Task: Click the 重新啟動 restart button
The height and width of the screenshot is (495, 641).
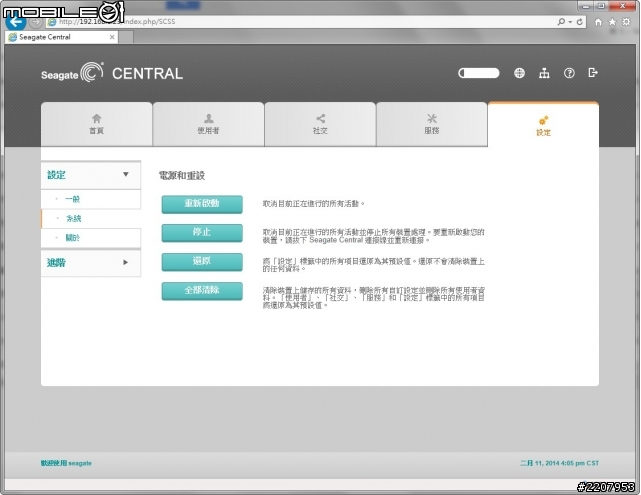Action: (202, 204)
